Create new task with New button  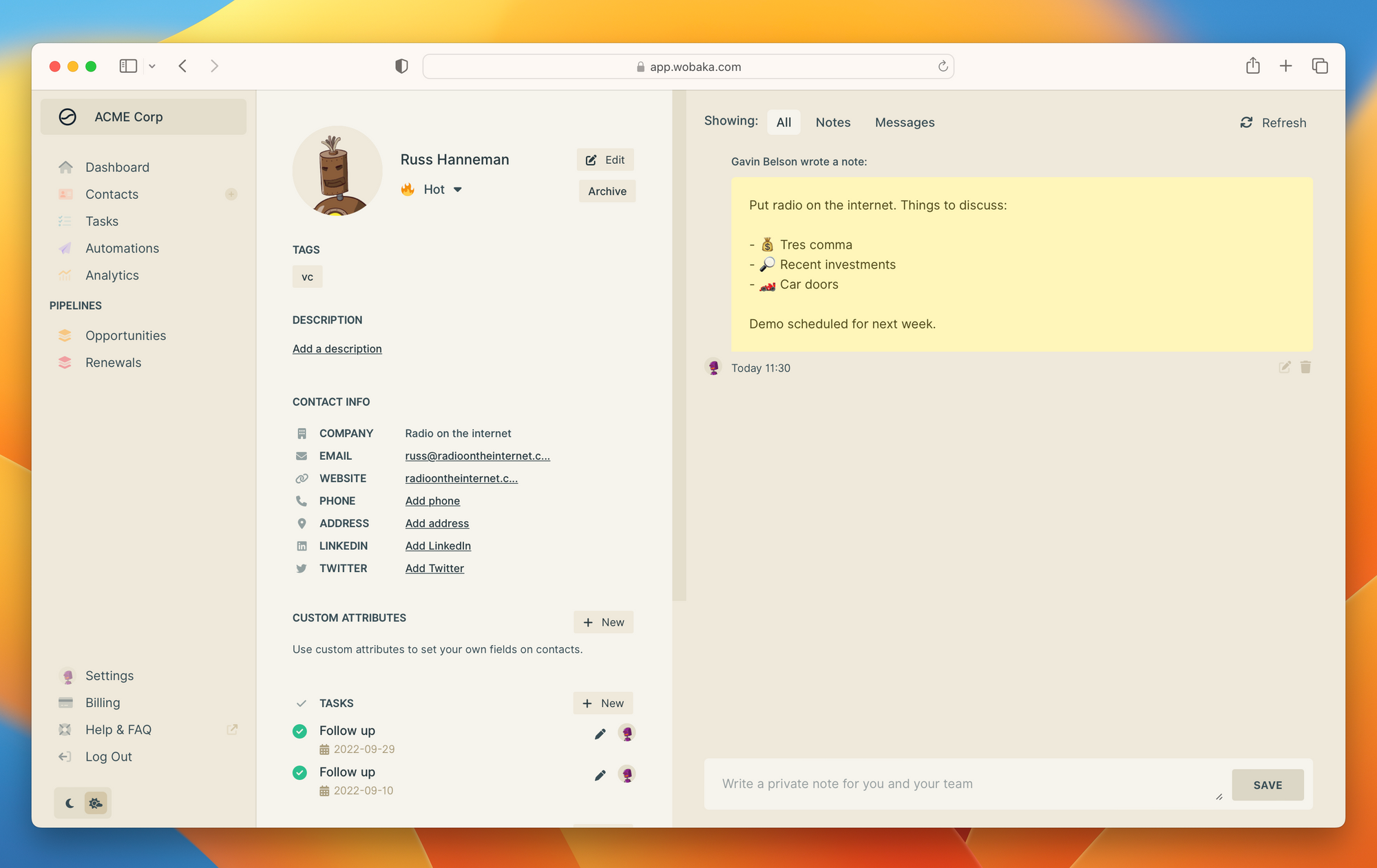click(x=603, y=703)
